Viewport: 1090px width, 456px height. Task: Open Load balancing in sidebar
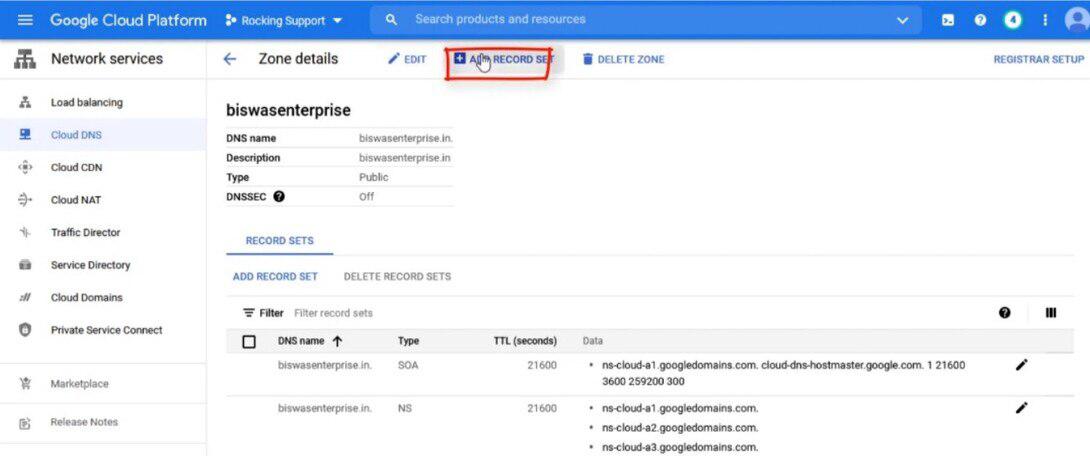[x=86, y=103]
